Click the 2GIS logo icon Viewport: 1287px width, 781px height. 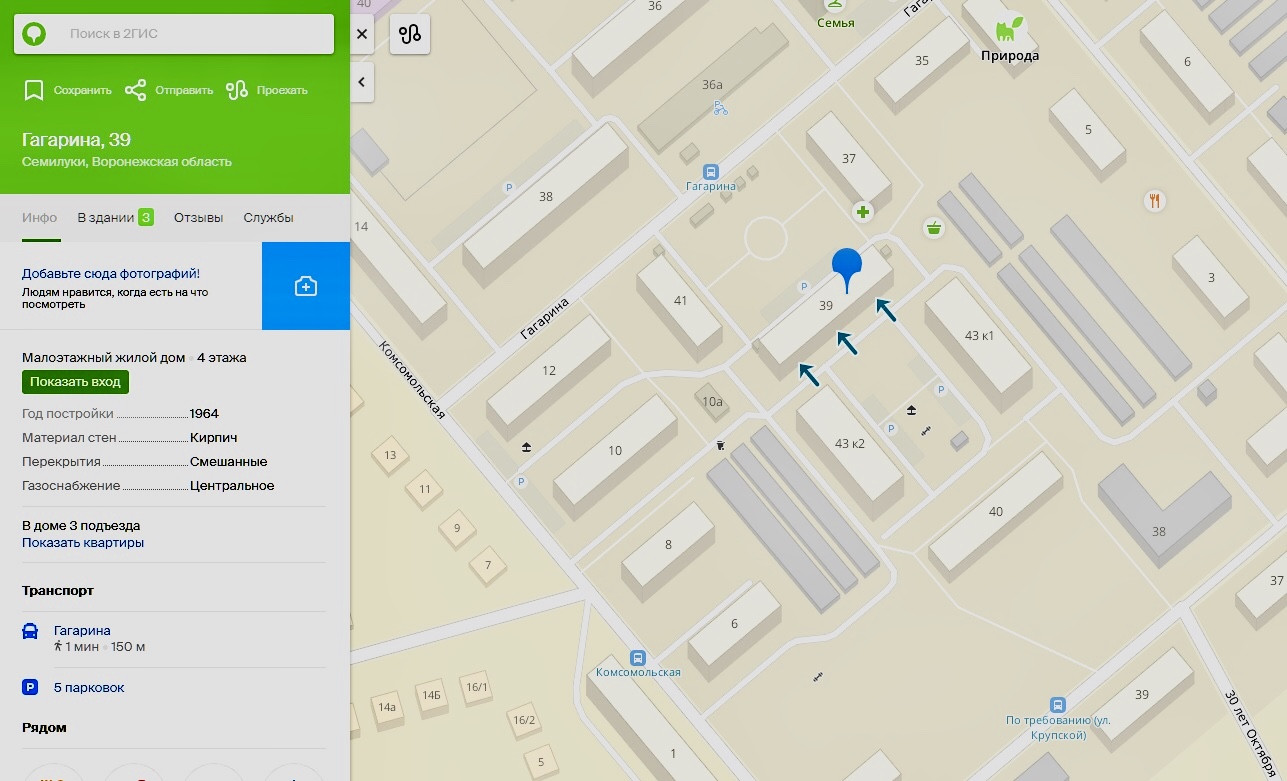tap(34, 34)
